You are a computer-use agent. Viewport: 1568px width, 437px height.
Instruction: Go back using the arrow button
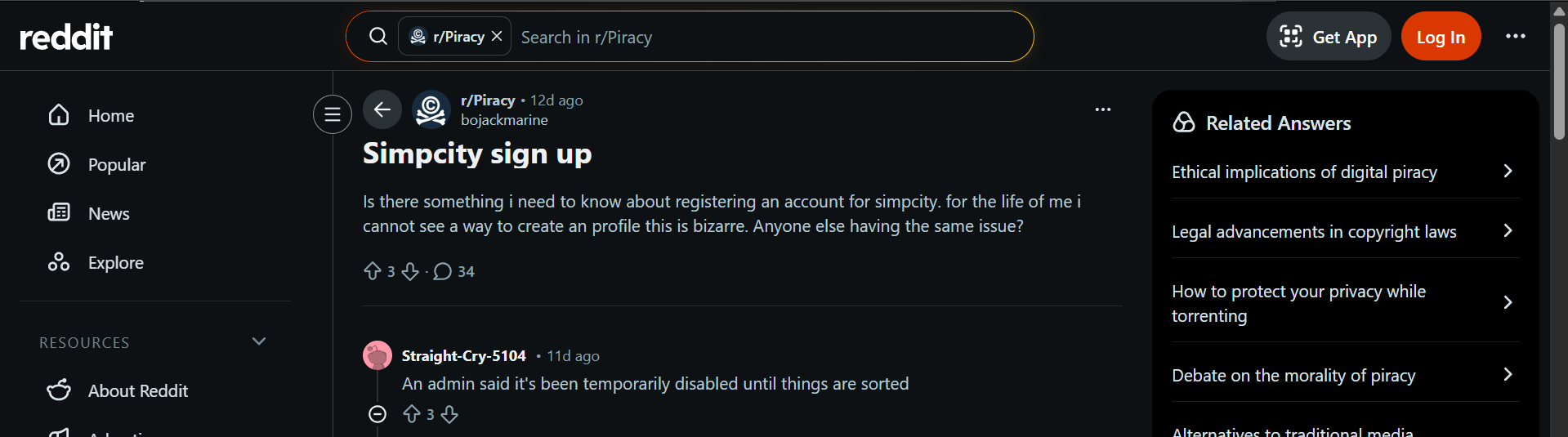coord(382,109)
